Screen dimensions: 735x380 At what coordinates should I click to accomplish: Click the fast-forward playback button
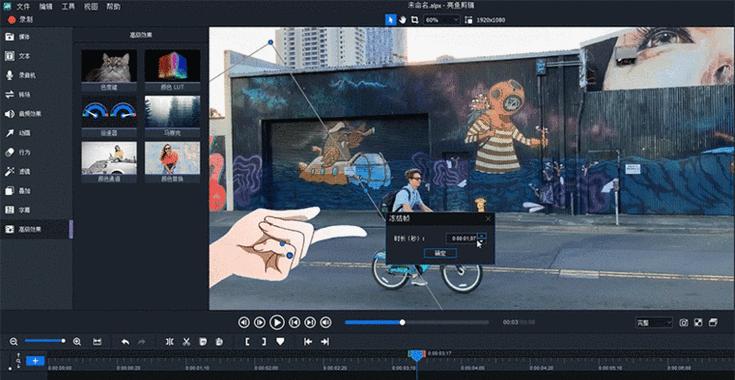(x=326, y=322)
